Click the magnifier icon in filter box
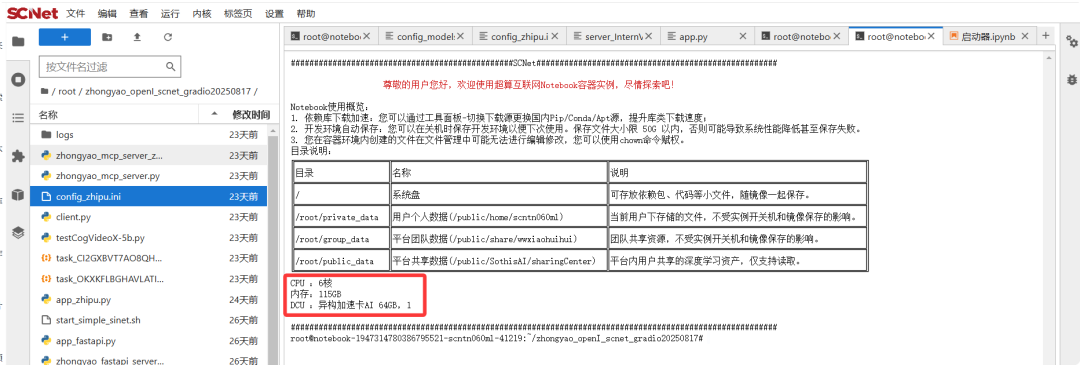The width and height of the screenshot is (1080, 365). point(170,67)
